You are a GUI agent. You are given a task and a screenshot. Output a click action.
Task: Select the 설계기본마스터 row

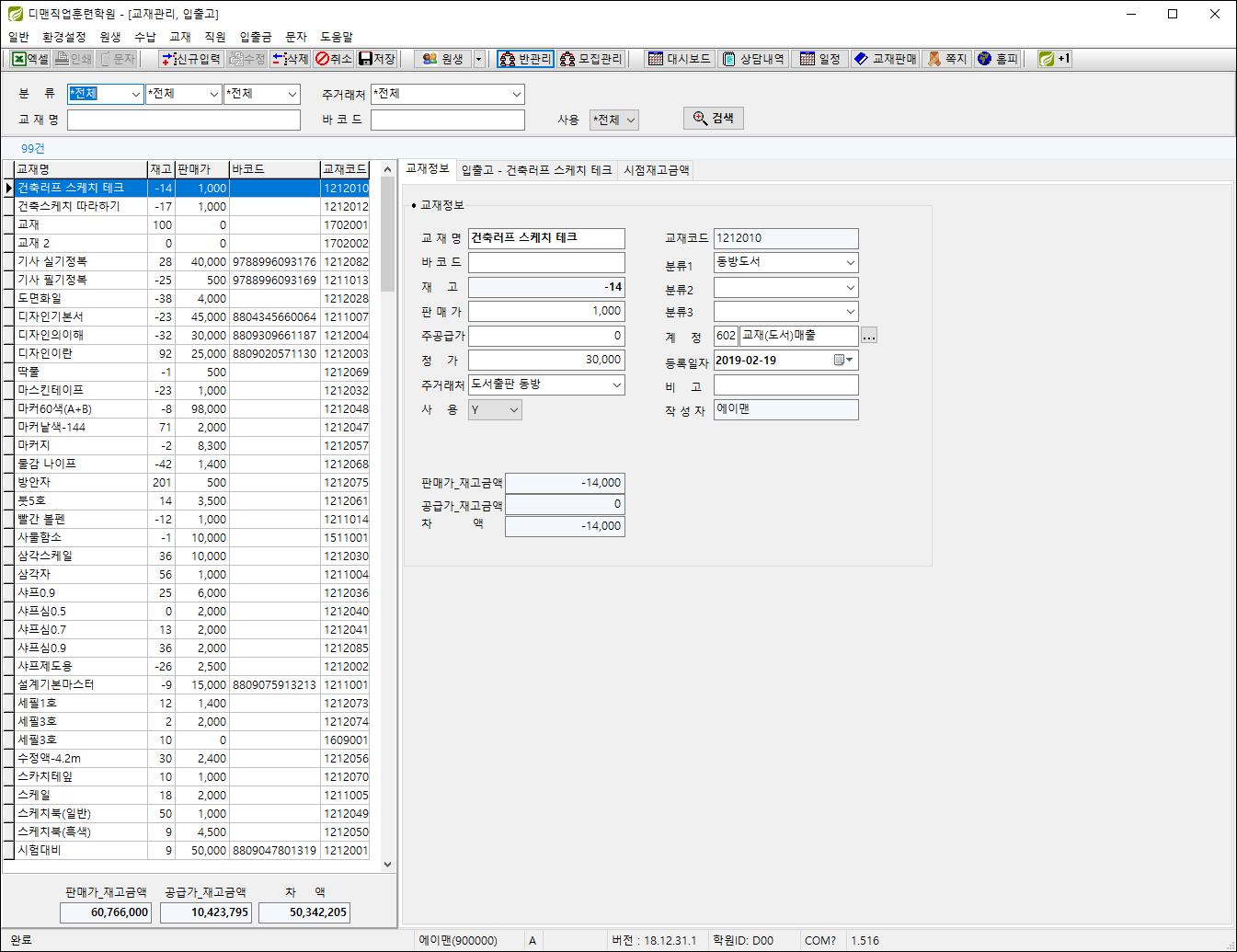[192, 684]
